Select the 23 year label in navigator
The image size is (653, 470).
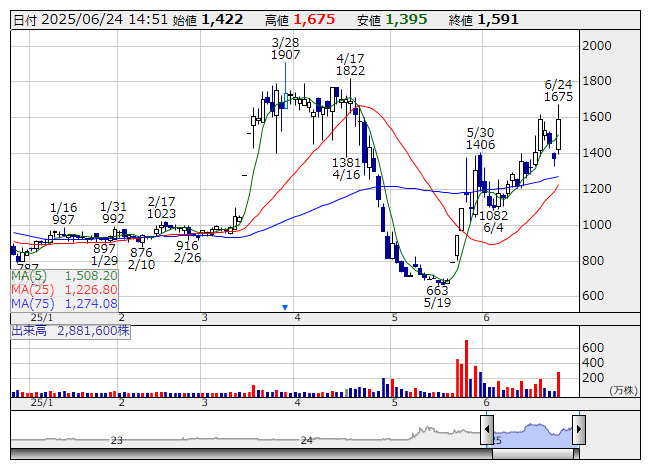[117, 440]
